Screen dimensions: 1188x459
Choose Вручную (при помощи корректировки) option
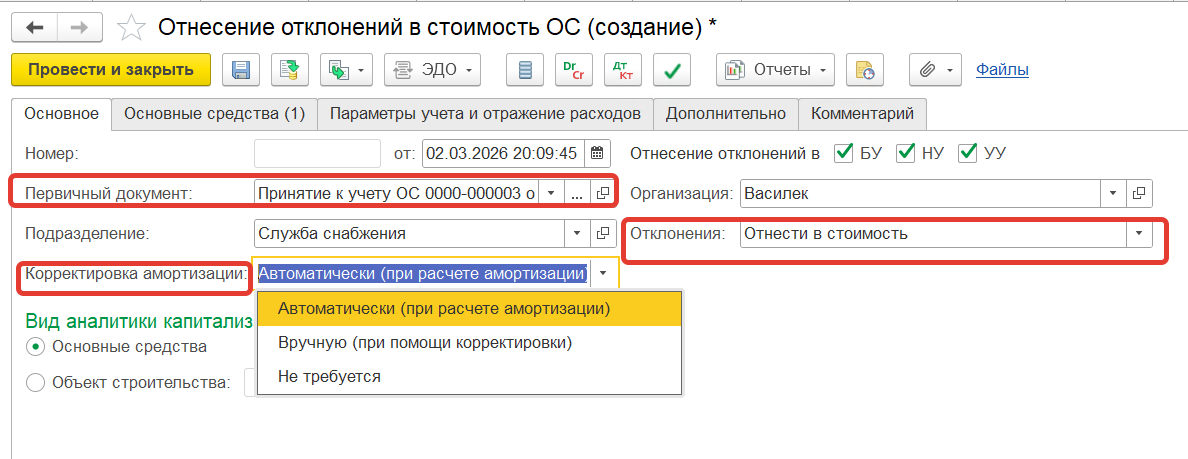[x=470, y=342]
